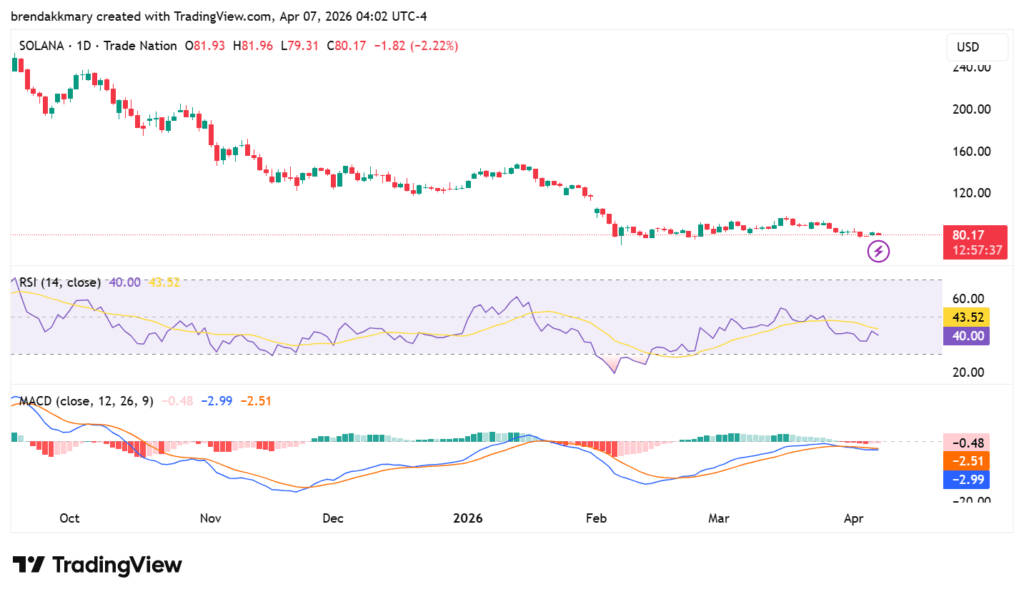This screenshot has width=1024, height=597.
Task: Click the 160.00 price on the right scale
Action: tap(970, 151)
